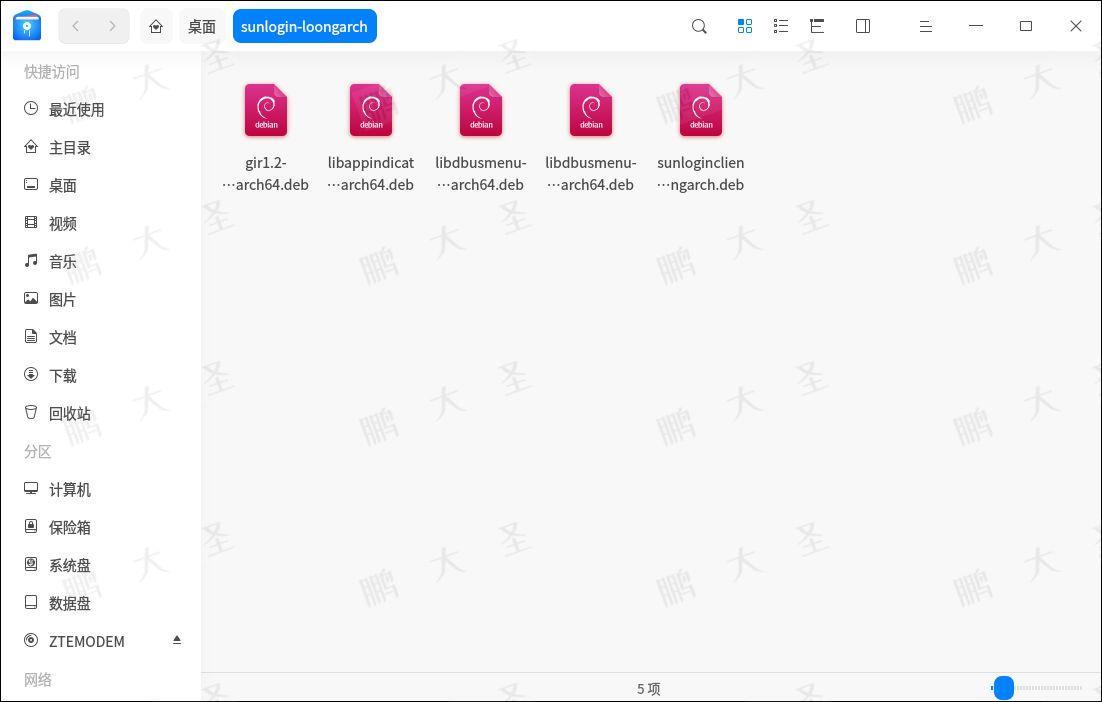
Task: Select libappindicat deb file icon
Action: (x=371, y=110)
